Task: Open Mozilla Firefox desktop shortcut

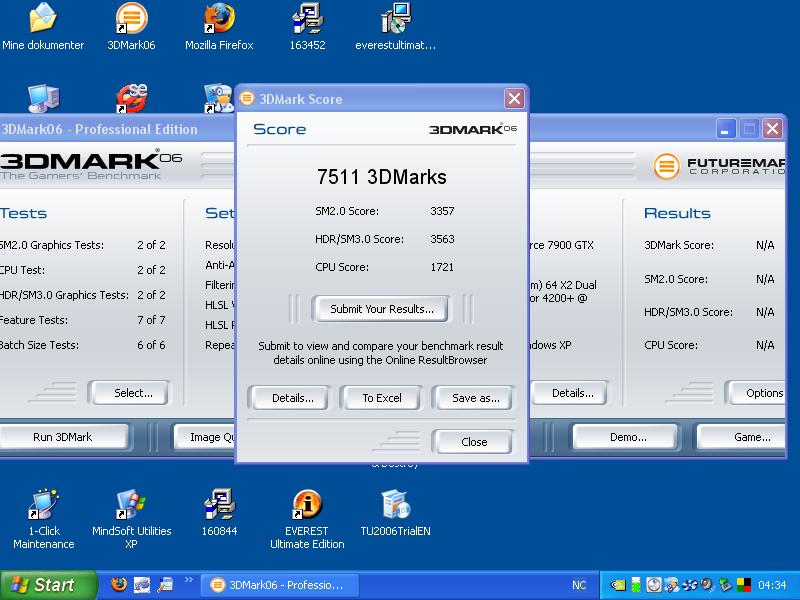Action: [219, 27]
